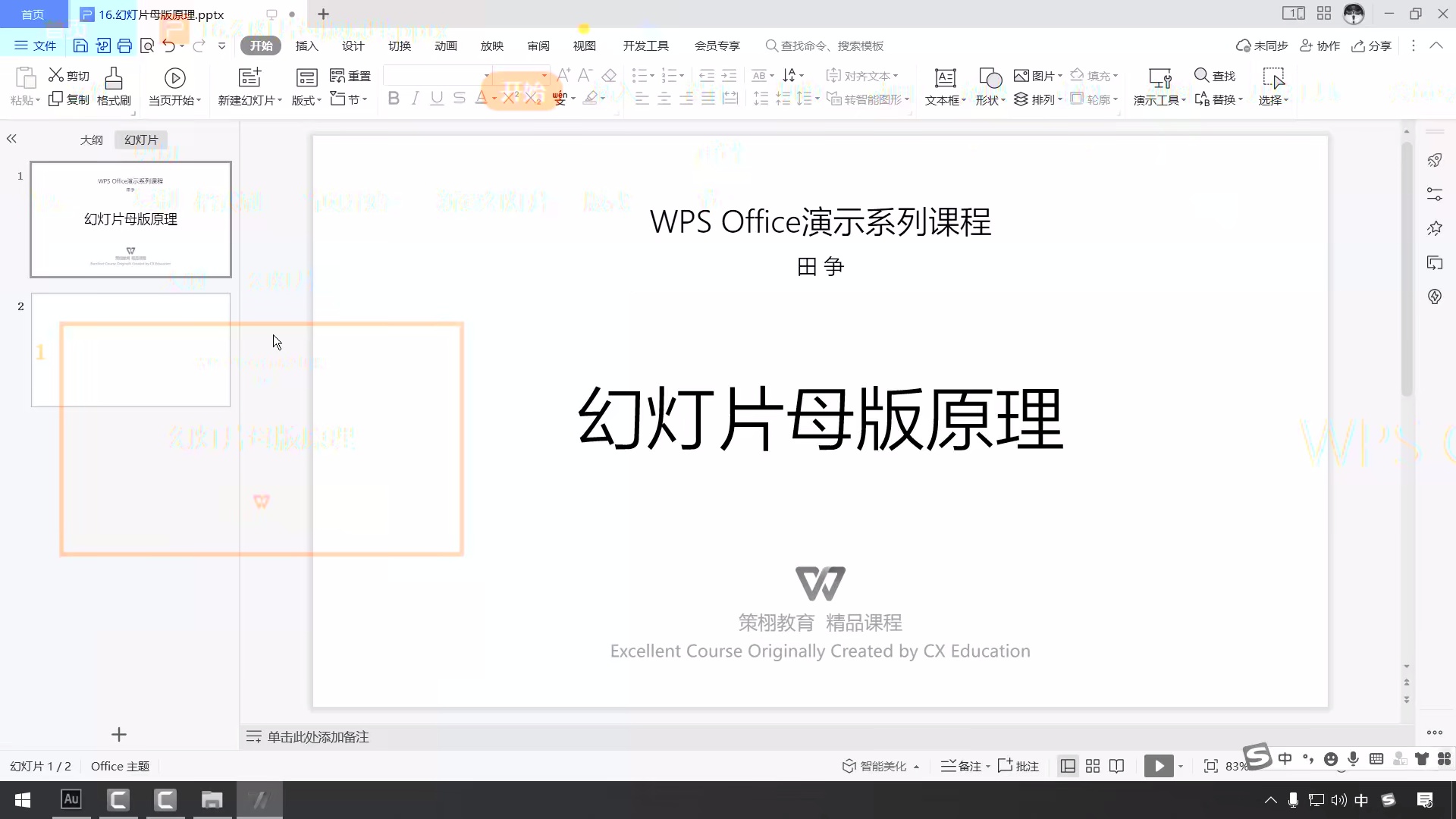1456x819 pixels.
Task: Open the star icon in right sidebar
Action: point(1435,228)
